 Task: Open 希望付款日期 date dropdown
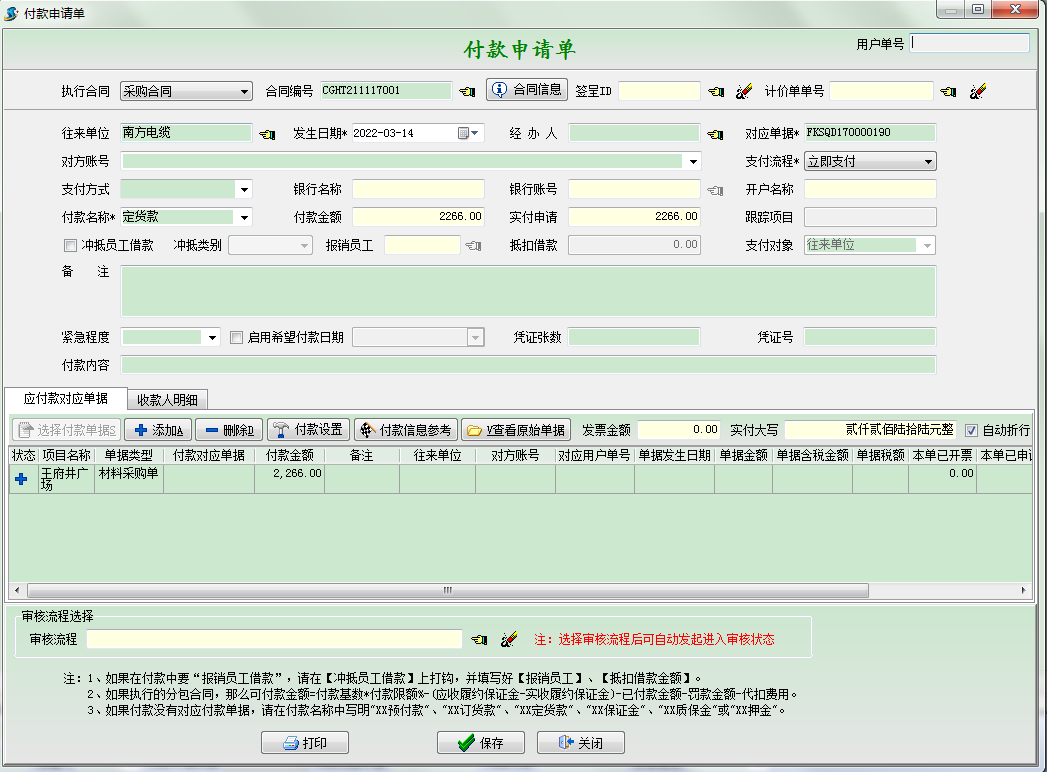(475, 337)
